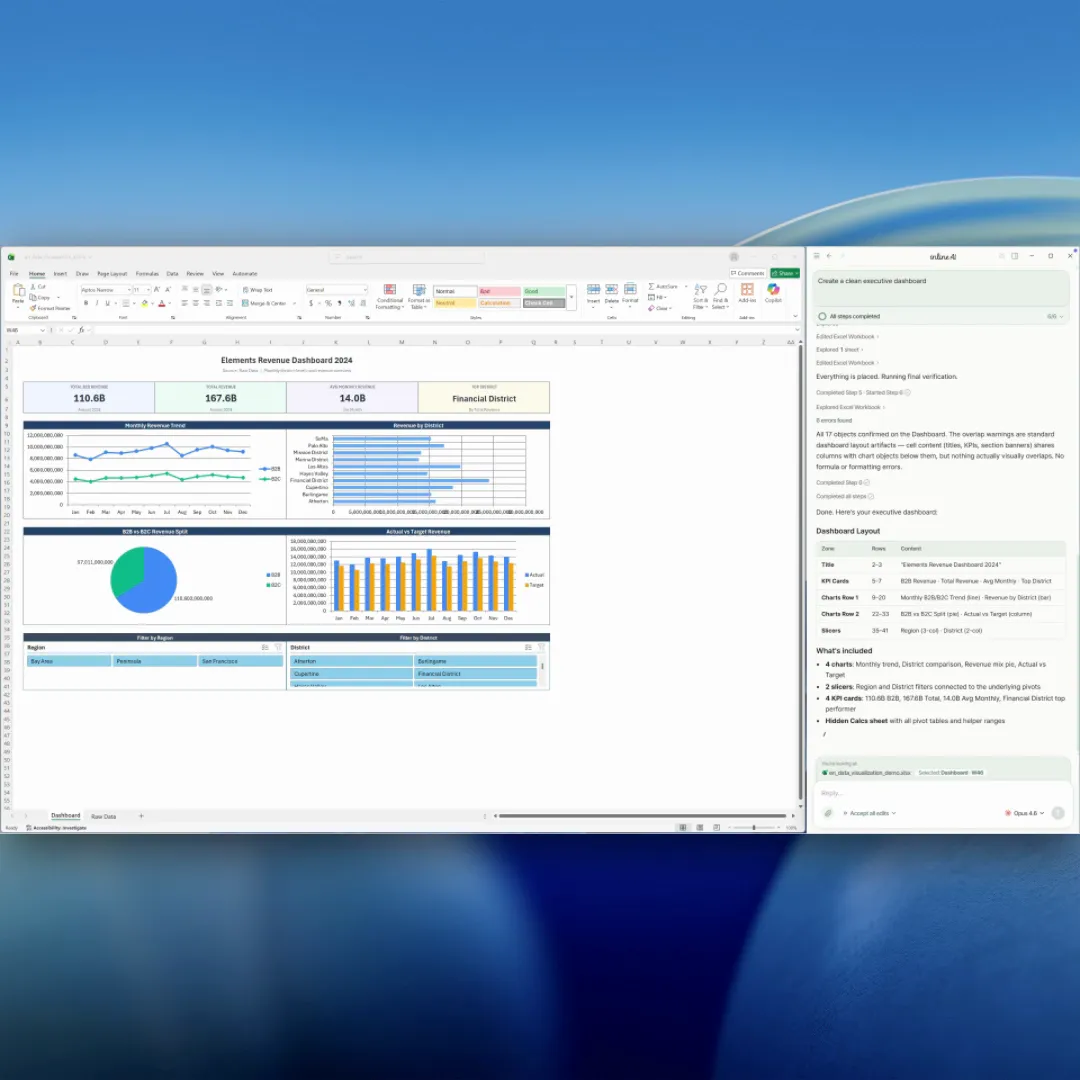Click the AutoSum sigma icon

(x=652, y=286)
